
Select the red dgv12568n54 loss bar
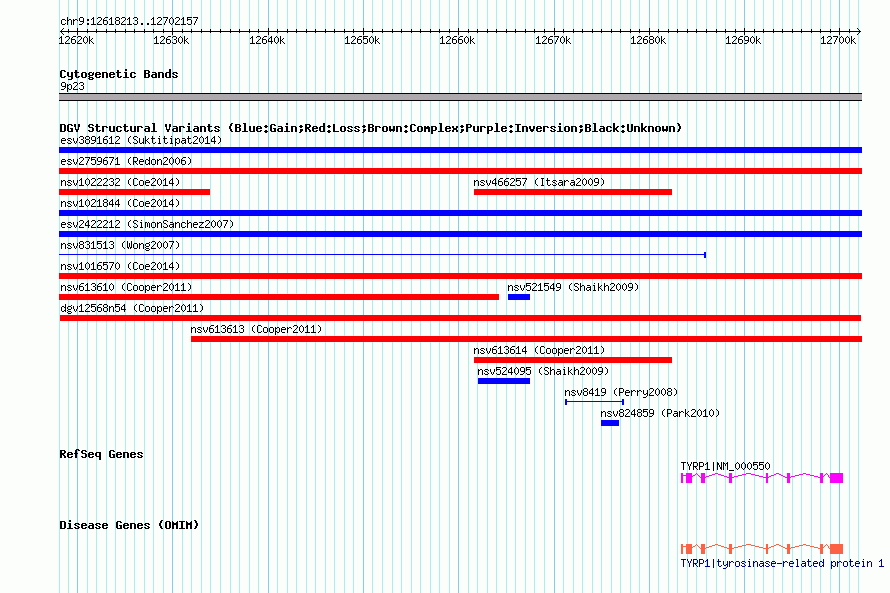[460, 318]
